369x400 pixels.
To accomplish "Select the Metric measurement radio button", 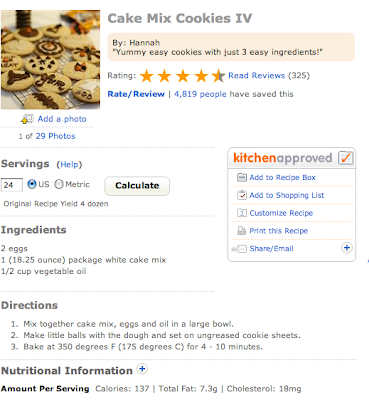I will point(59,184).
